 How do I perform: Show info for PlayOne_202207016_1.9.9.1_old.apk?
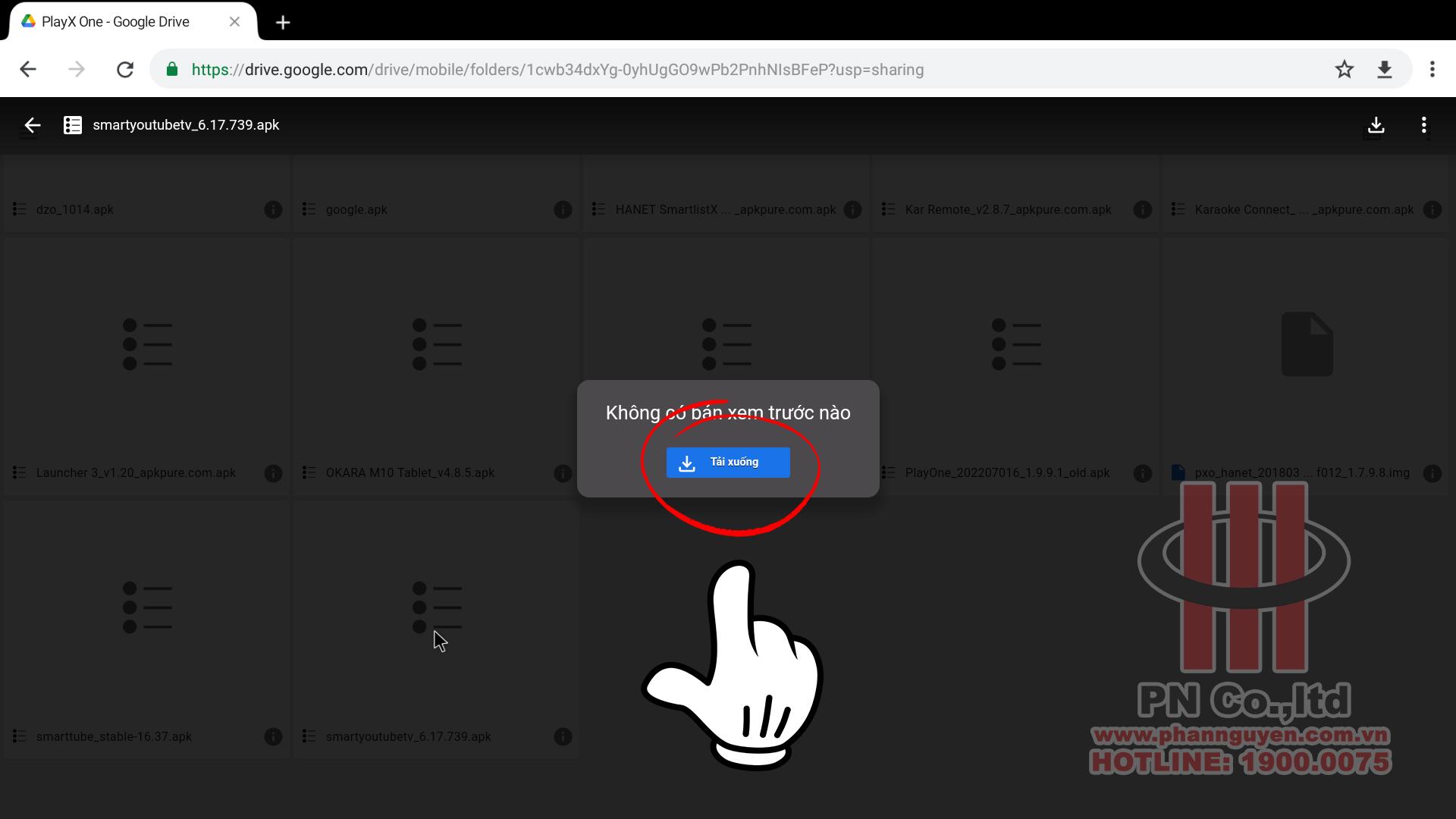[1142, 473]
